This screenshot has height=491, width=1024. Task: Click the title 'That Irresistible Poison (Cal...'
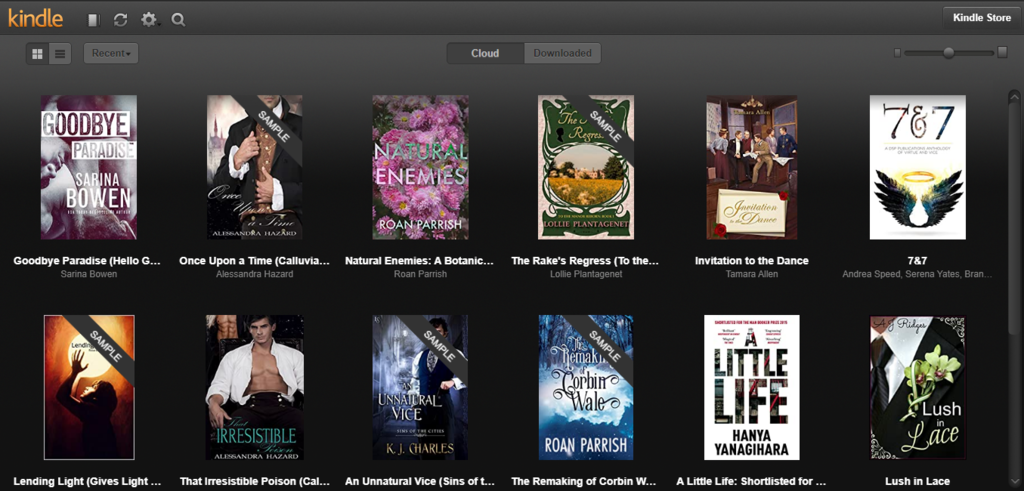[255, 482]
